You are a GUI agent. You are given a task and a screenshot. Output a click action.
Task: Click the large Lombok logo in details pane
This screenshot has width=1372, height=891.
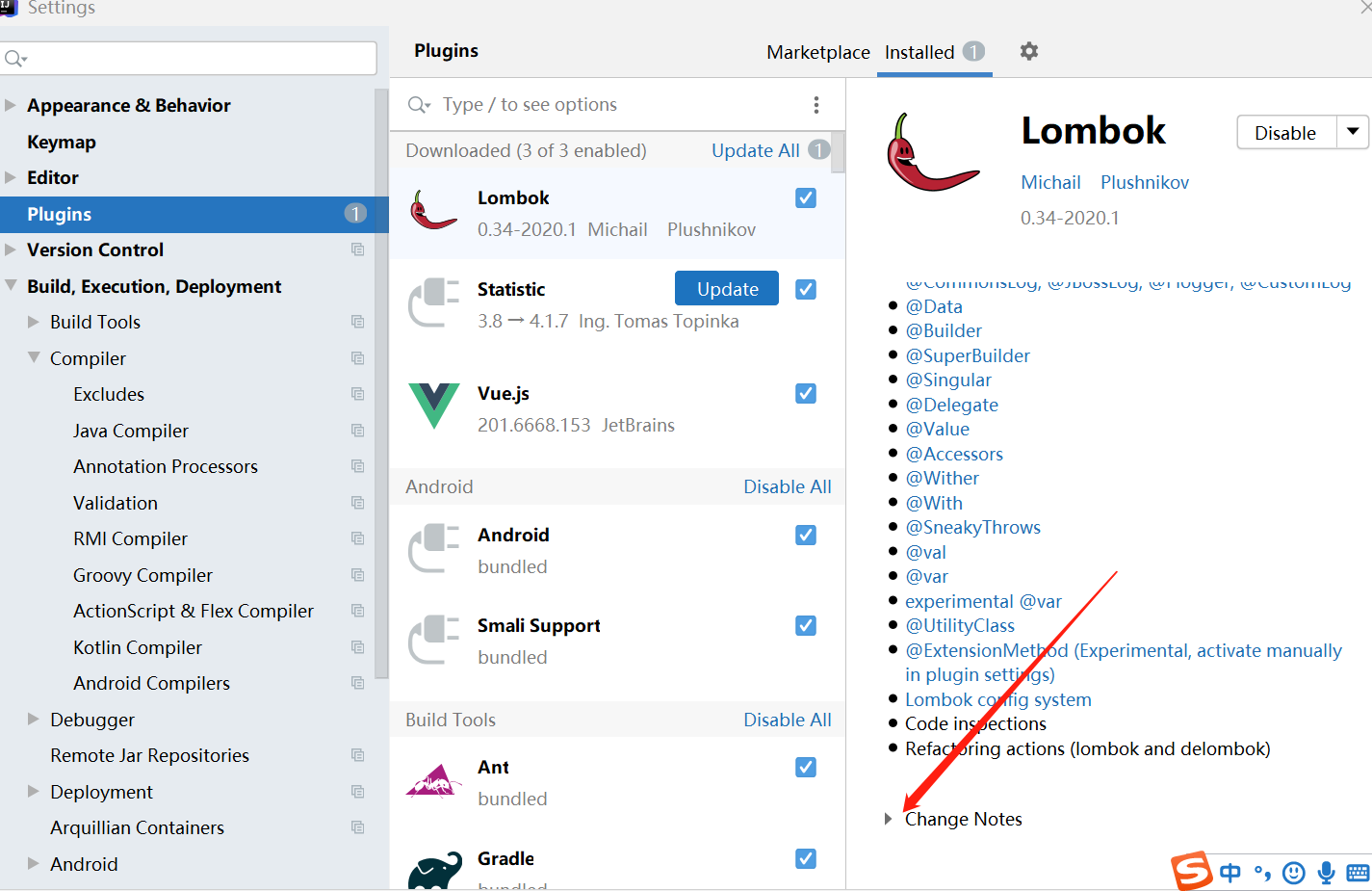pyautogui.click(x=932, y=152)
